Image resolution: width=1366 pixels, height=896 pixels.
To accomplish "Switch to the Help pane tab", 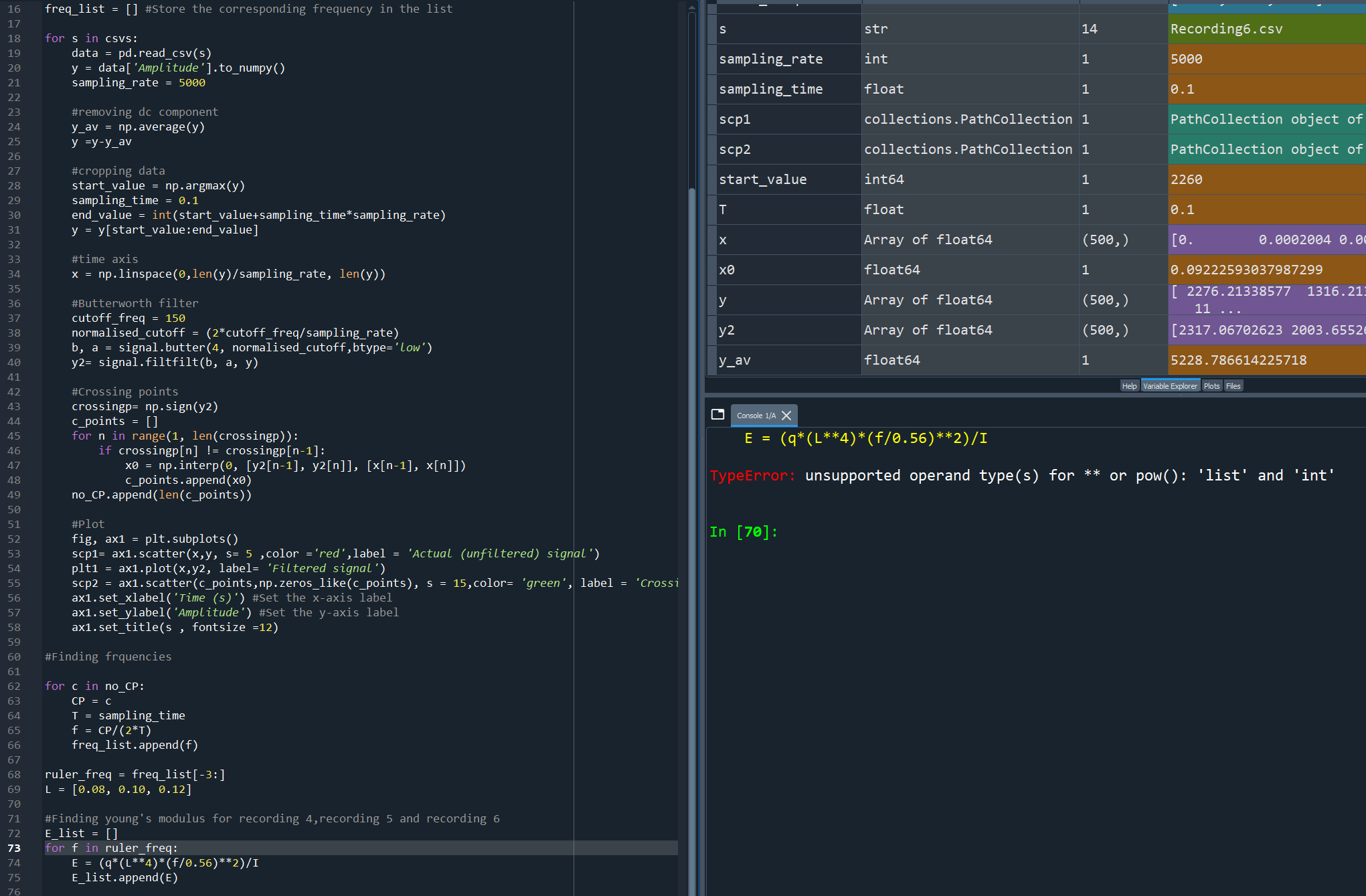I will (1129, 386).
